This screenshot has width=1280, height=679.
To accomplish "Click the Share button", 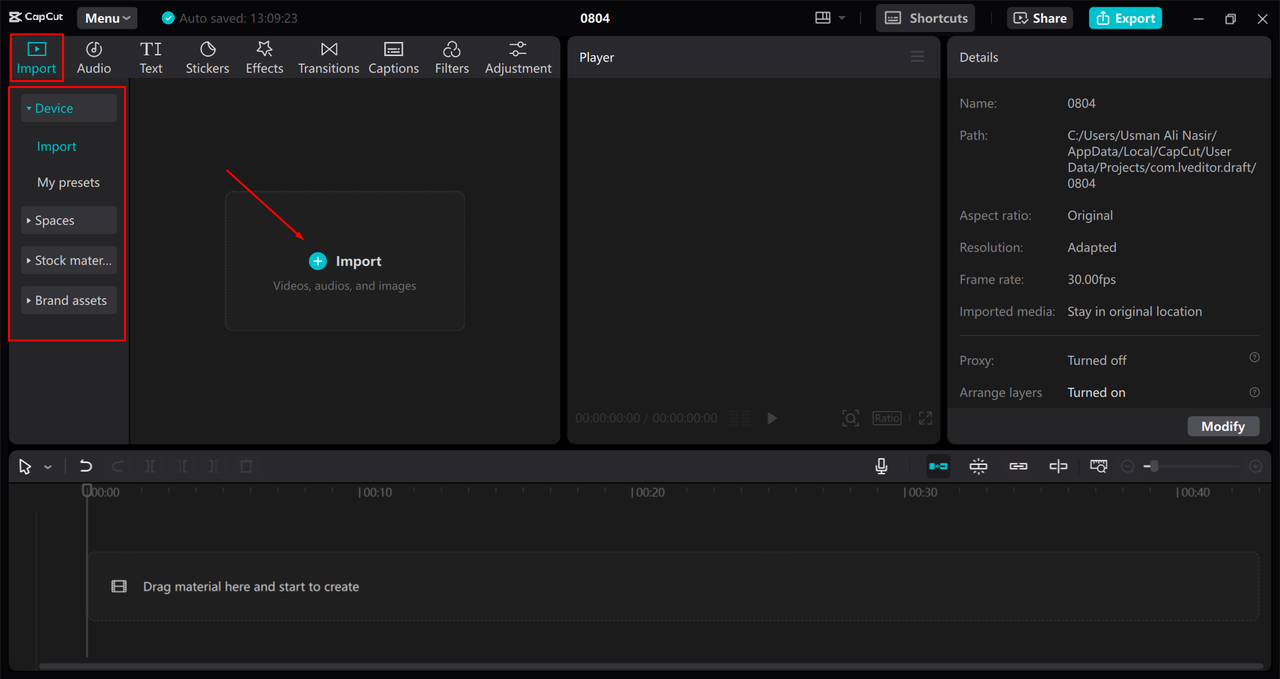I will 1040,18.
